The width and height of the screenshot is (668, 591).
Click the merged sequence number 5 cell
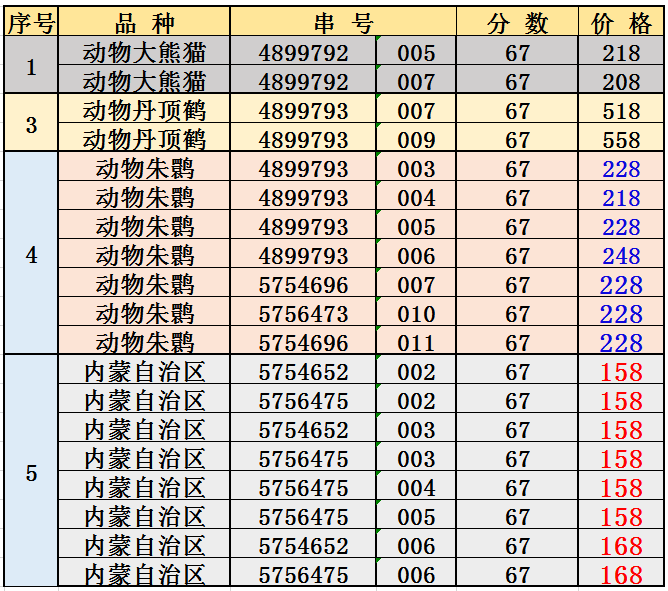tap(31, 472)
